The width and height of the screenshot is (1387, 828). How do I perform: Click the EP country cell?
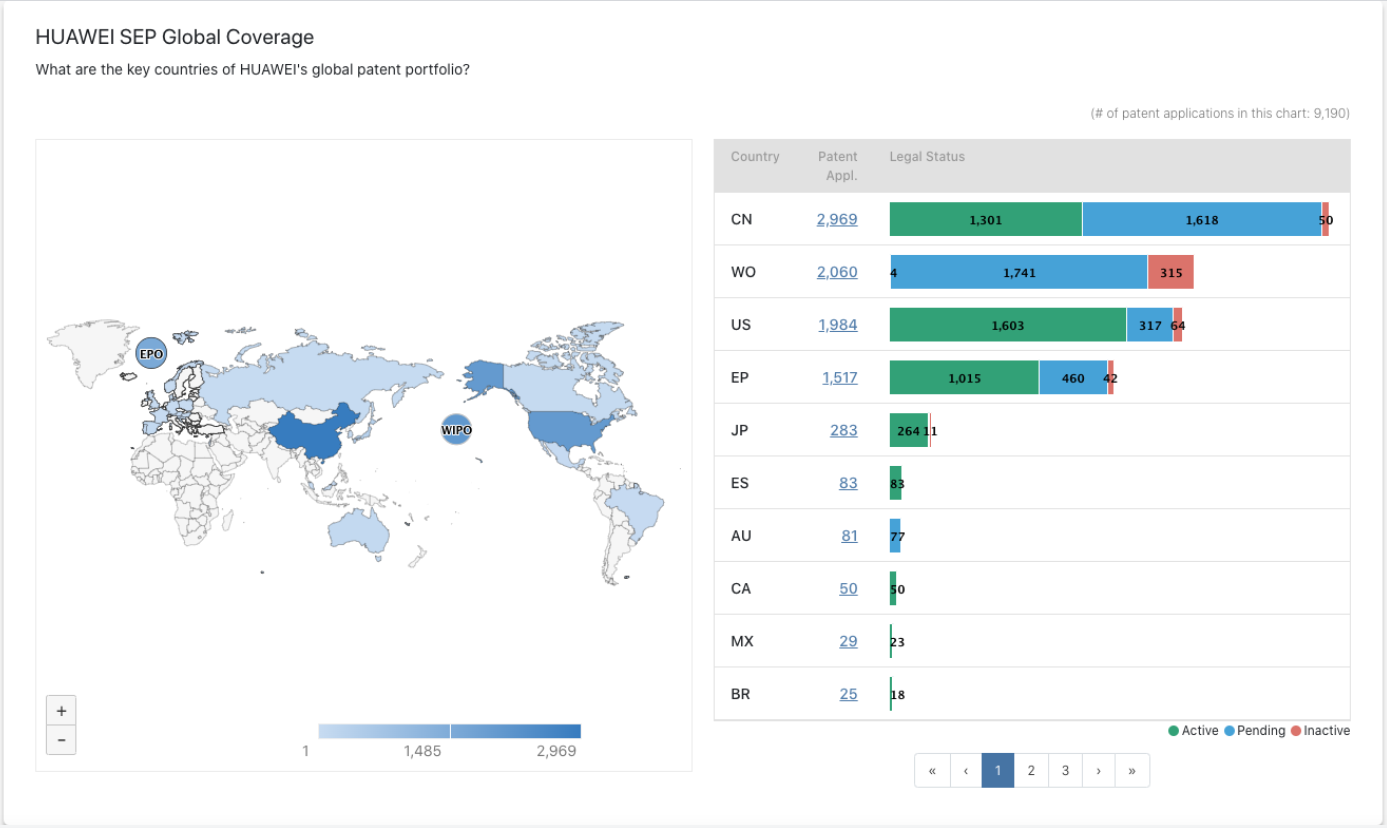coord(741,378)
